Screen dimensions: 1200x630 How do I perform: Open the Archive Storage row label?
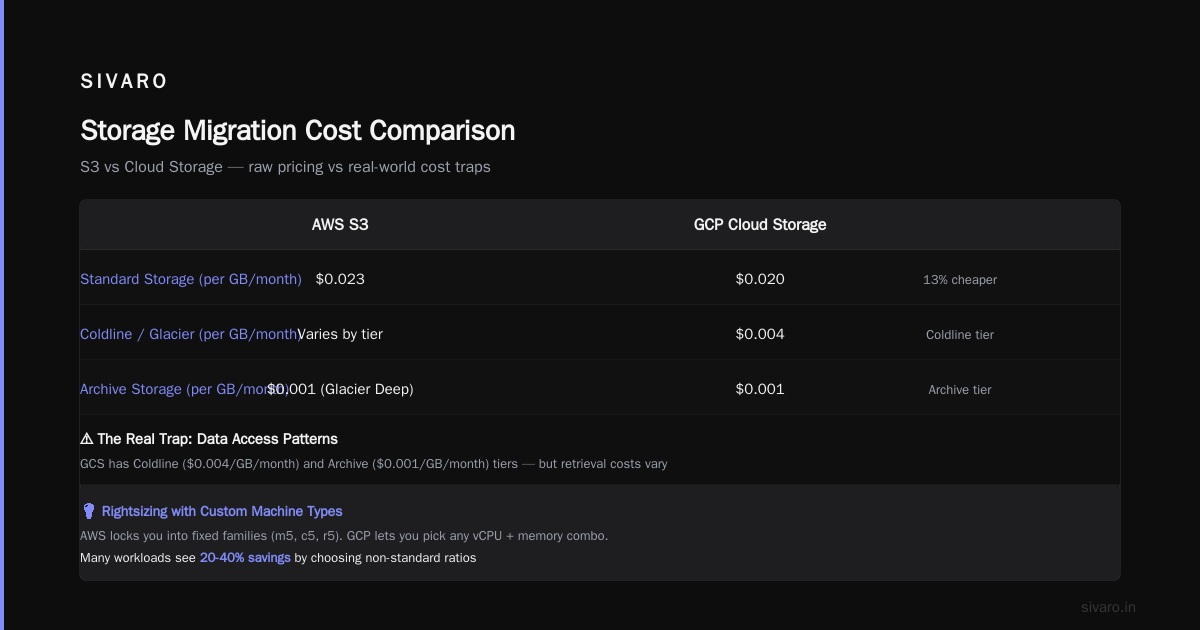184,389
